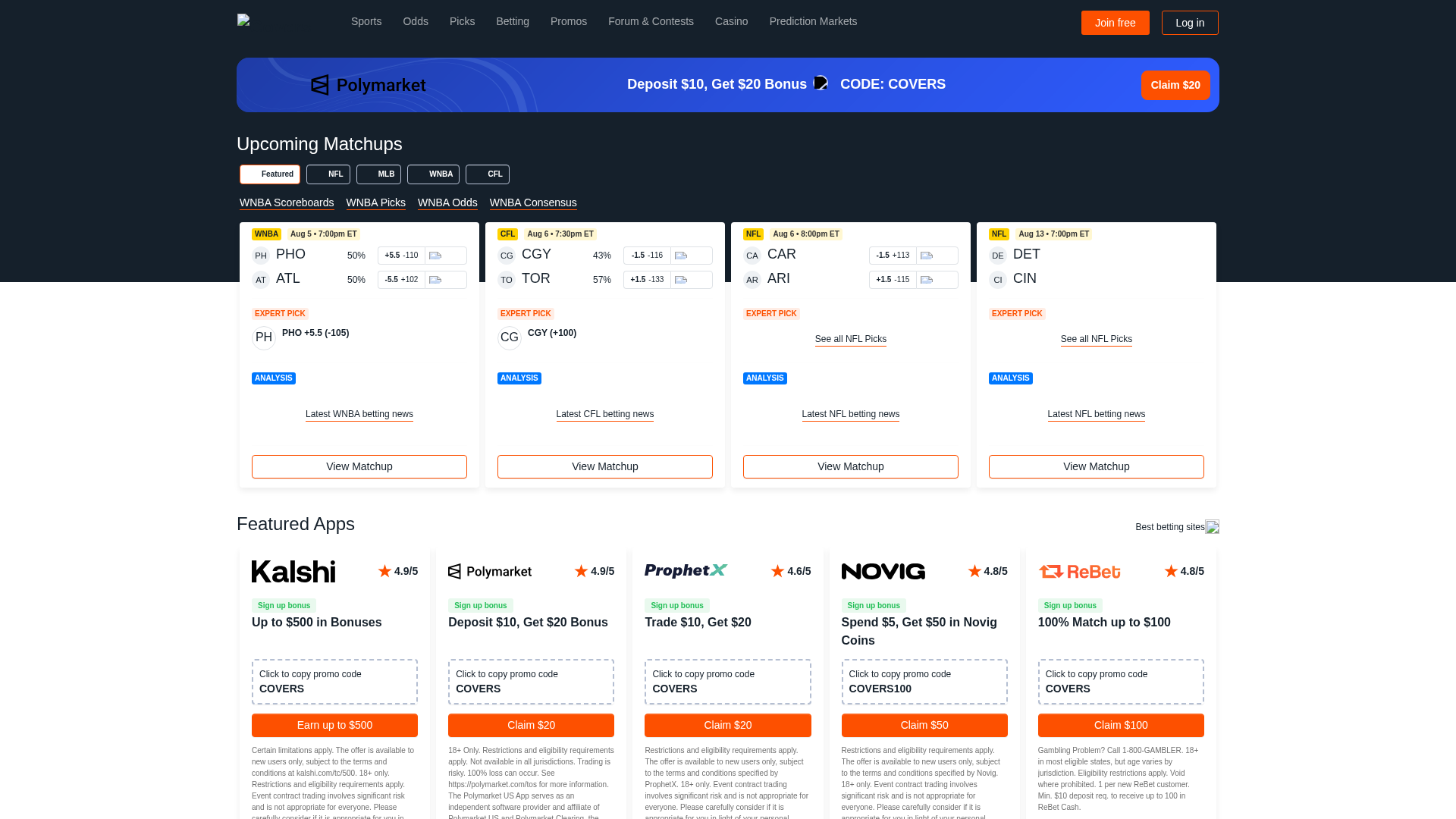
Task: Click the sportsbook icon beside ARI +1.5 odds
Action: (x=927, y=280)
